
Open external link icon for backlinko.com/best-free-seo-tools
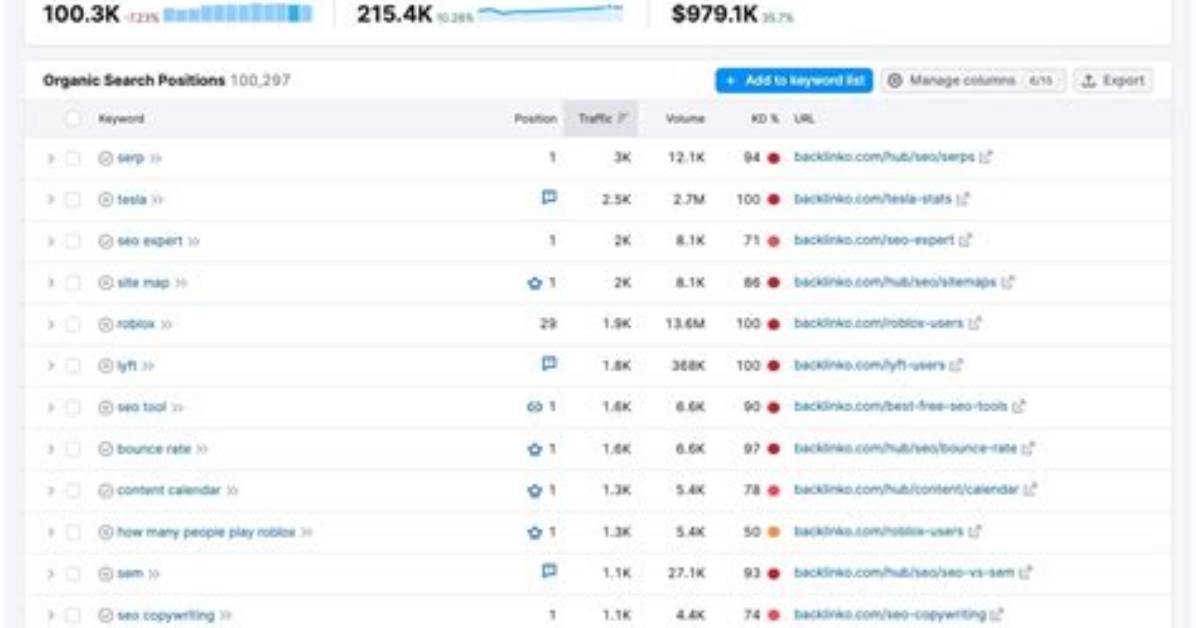(x=1019, y=407)
